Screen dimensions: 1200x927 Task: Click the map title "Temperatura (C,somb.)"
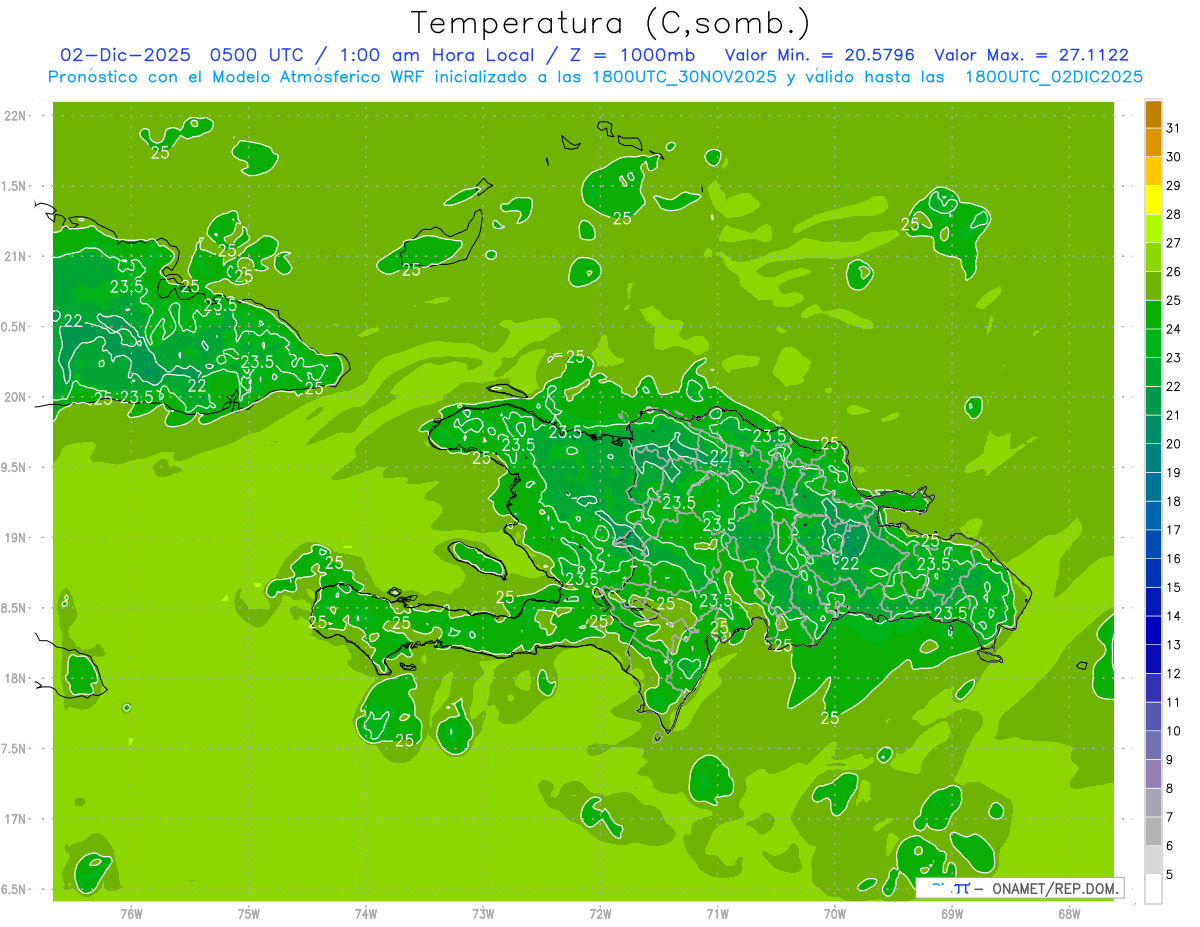coord(610,24)
